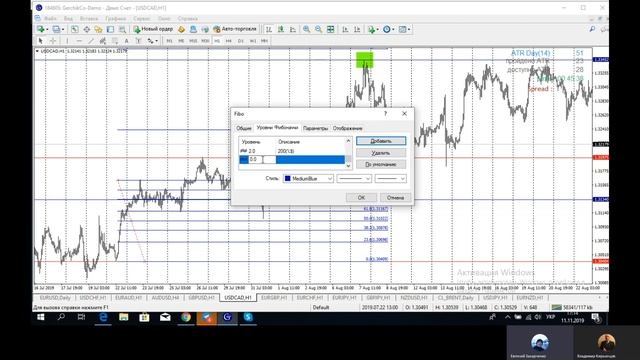Open the line style dropdown
Image resolution: width=640 pixels, height=360 pixels.
[354, 178]
